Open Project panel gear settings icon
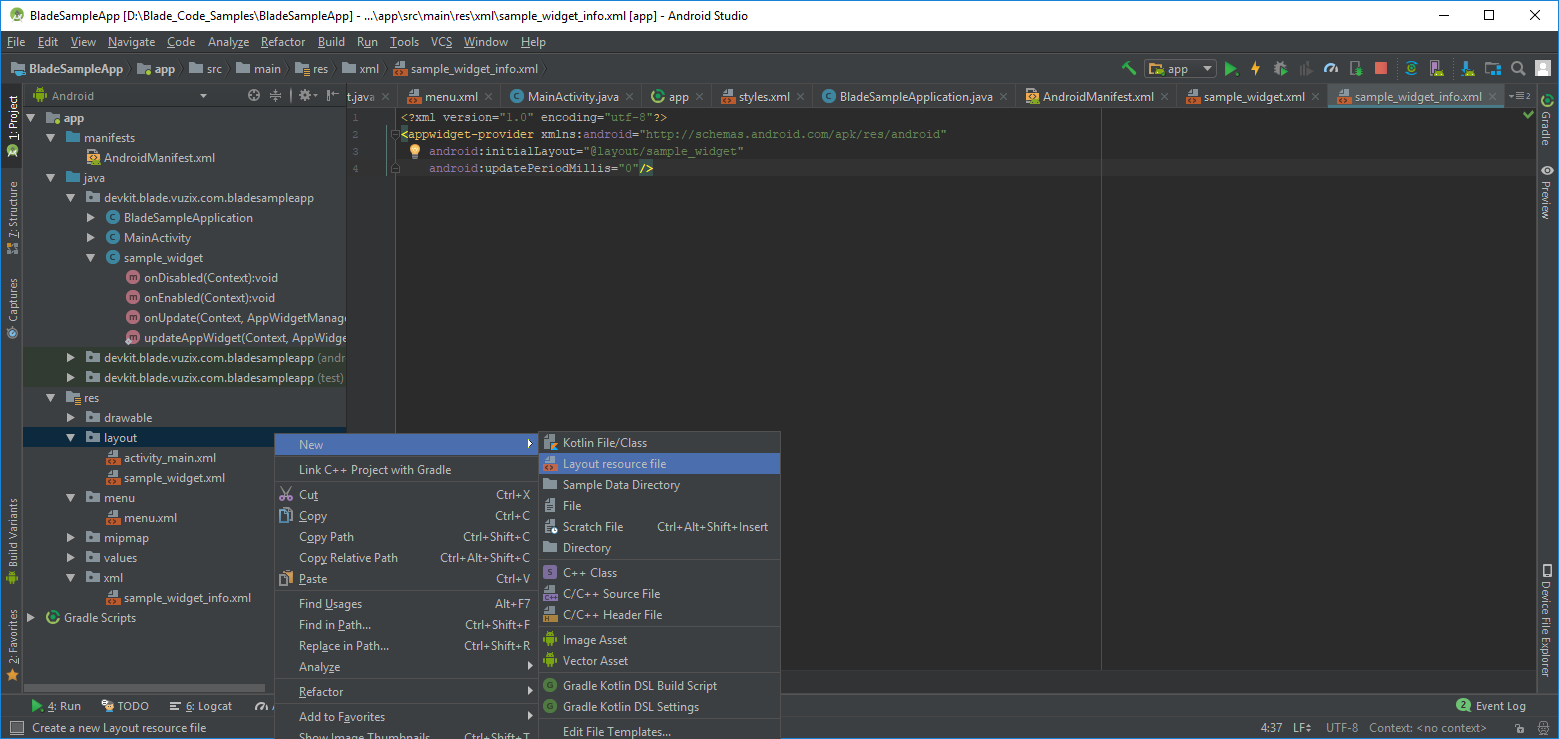The image size is (1559, 739). [306, 96]
